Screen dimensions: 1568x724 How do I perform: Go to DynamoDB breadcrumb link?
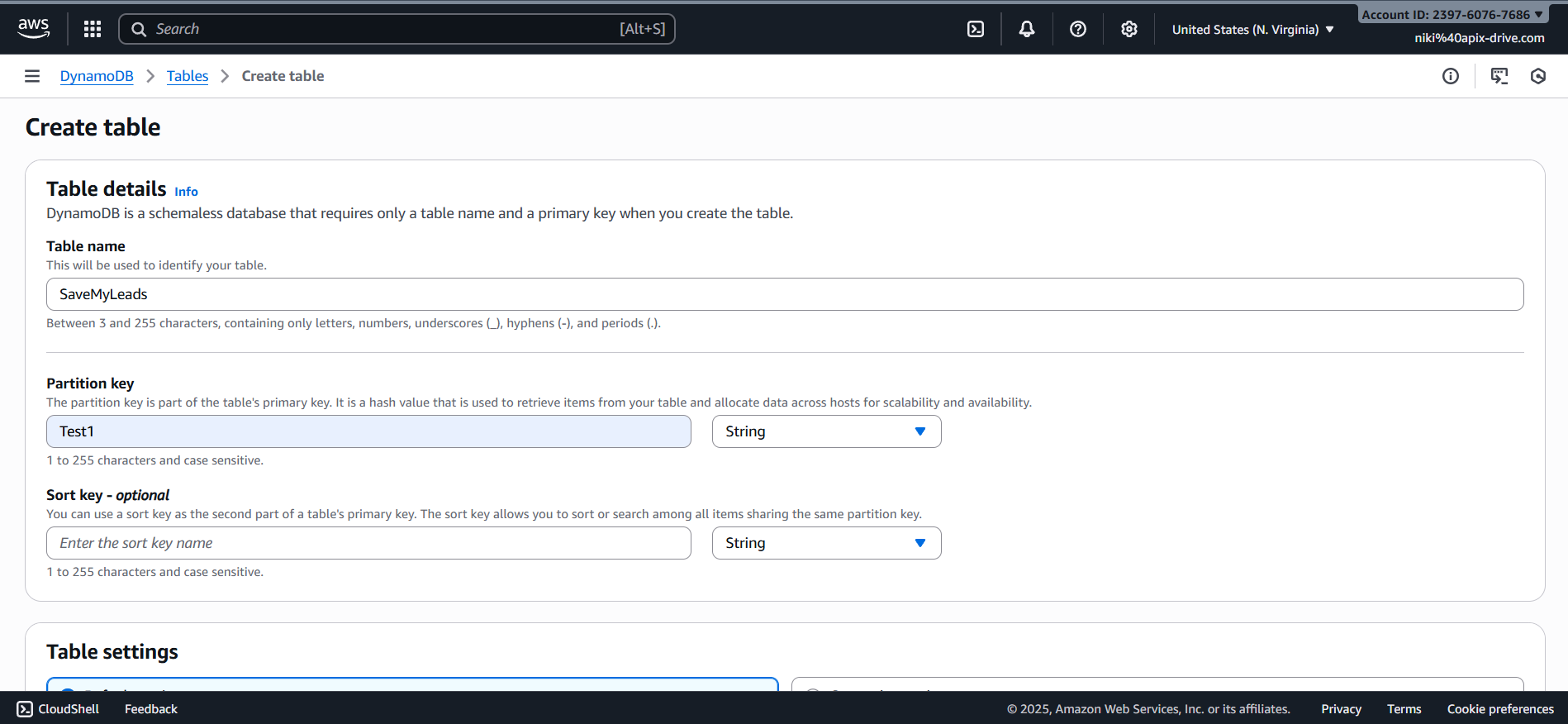click(97, 76)
